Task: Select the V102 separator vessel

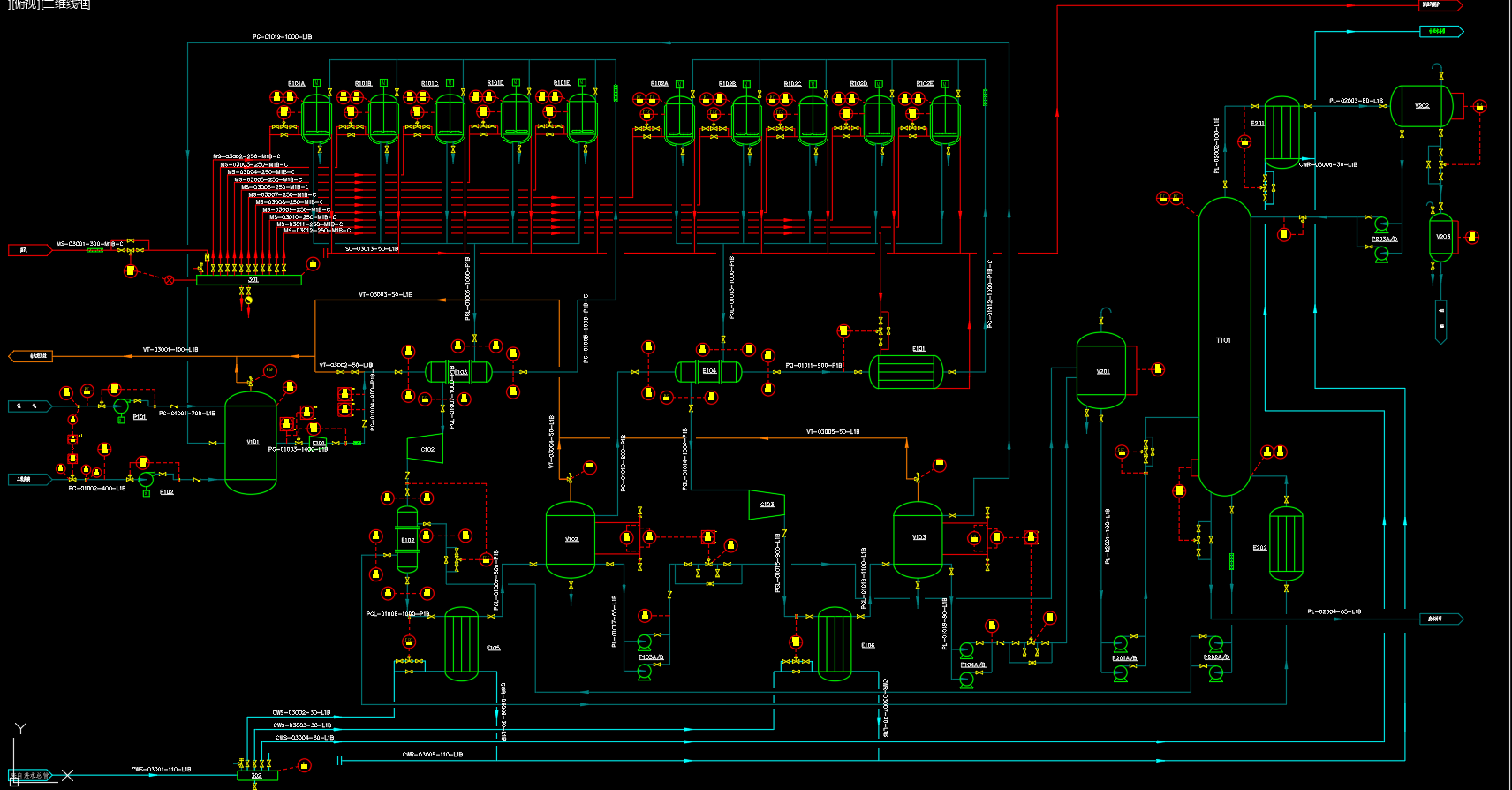Action: (x=571, y=539)
